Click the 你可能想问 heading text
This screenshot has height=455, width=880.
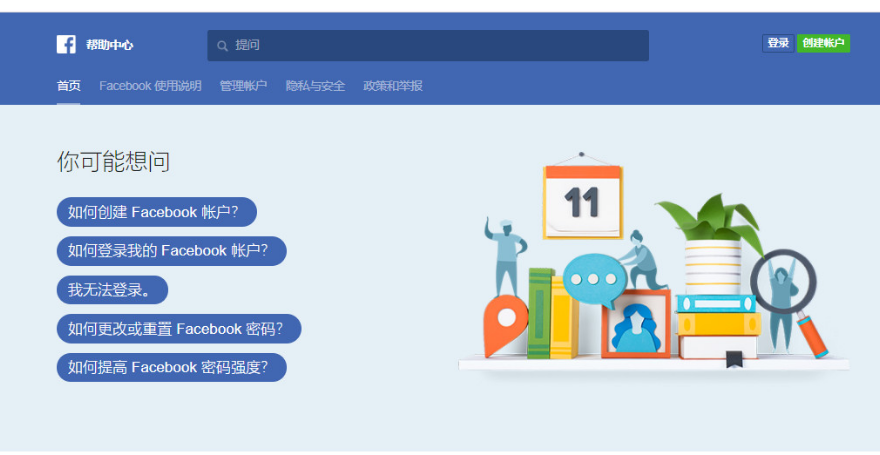113,162
